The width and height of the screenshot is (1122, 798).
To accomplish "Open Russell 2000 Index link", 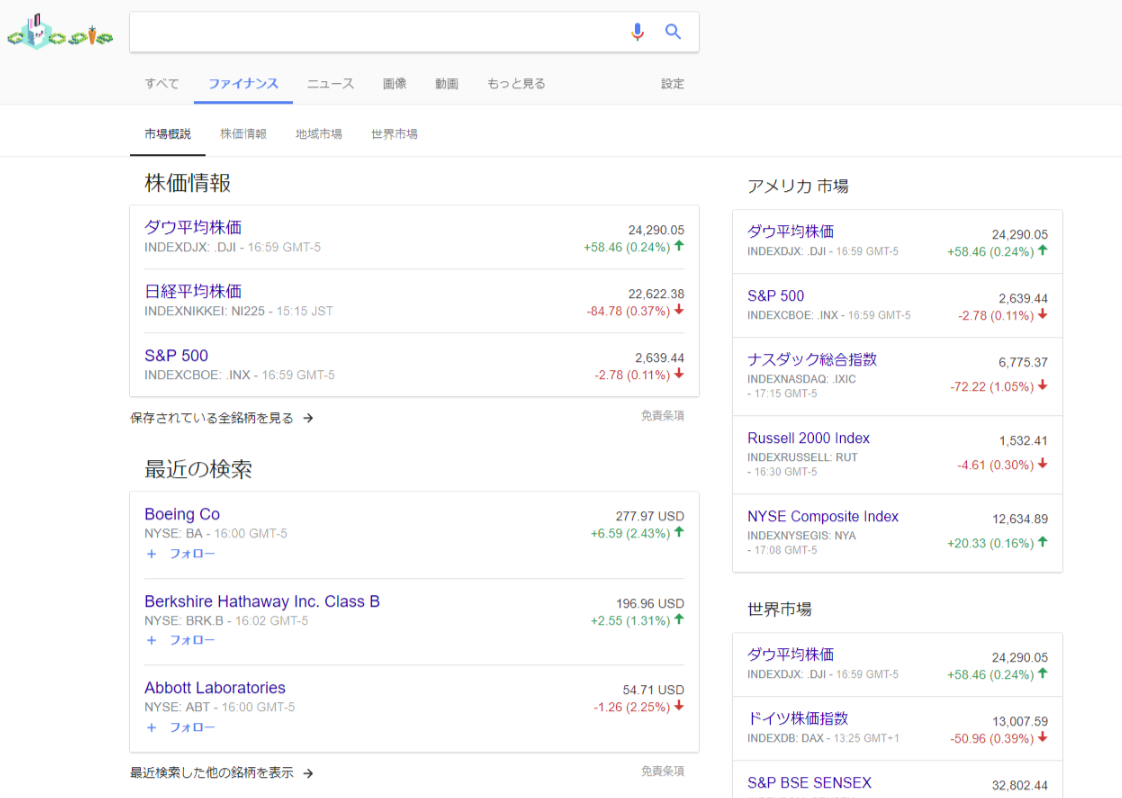I will click(x=809, y=438).
